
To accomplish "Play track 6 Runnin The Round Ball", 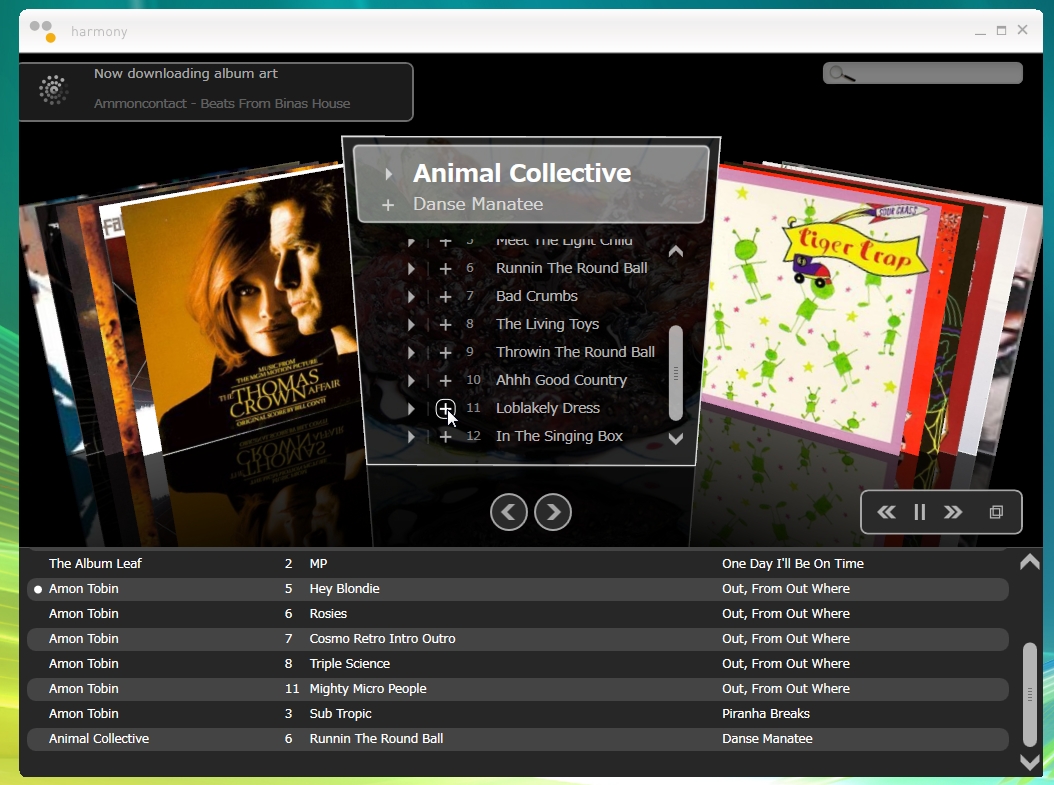I will coord(411,268).
